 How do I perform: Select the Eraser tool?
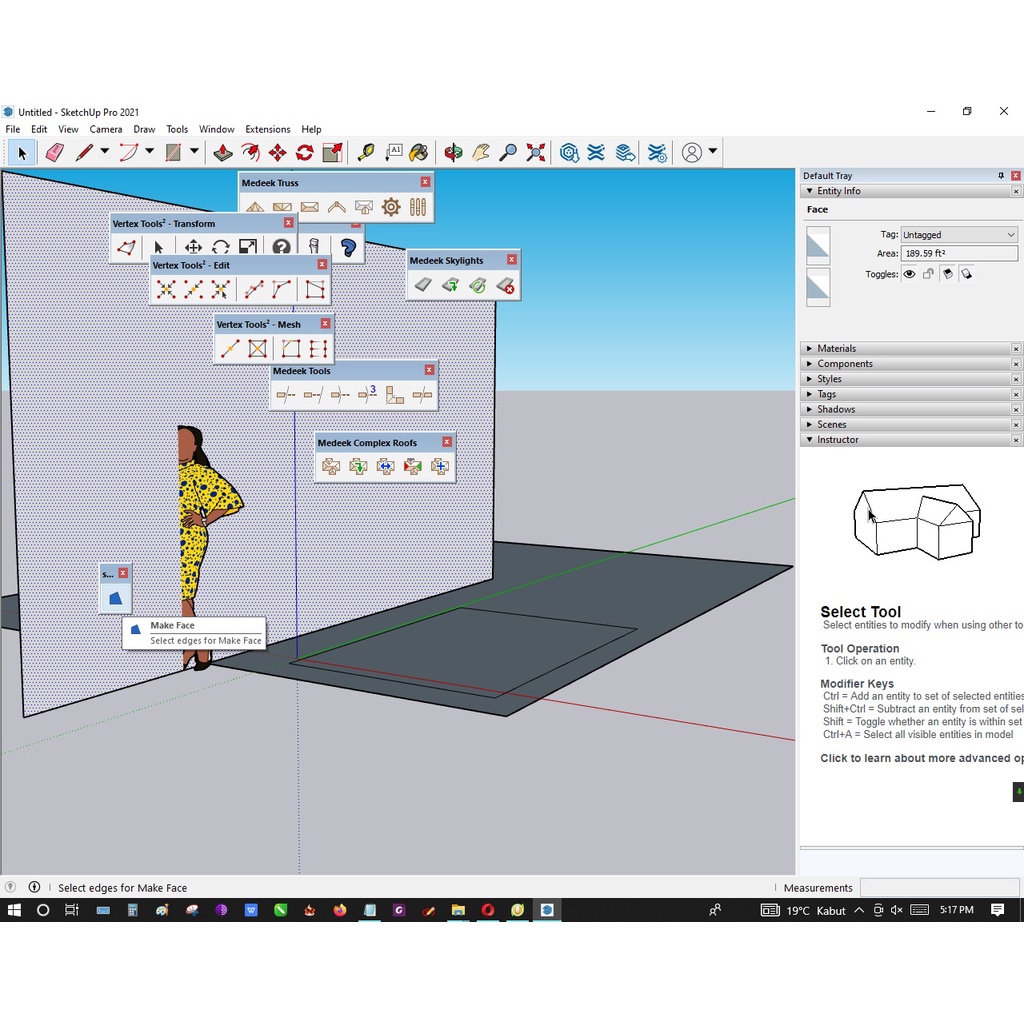tap(56, 152)
